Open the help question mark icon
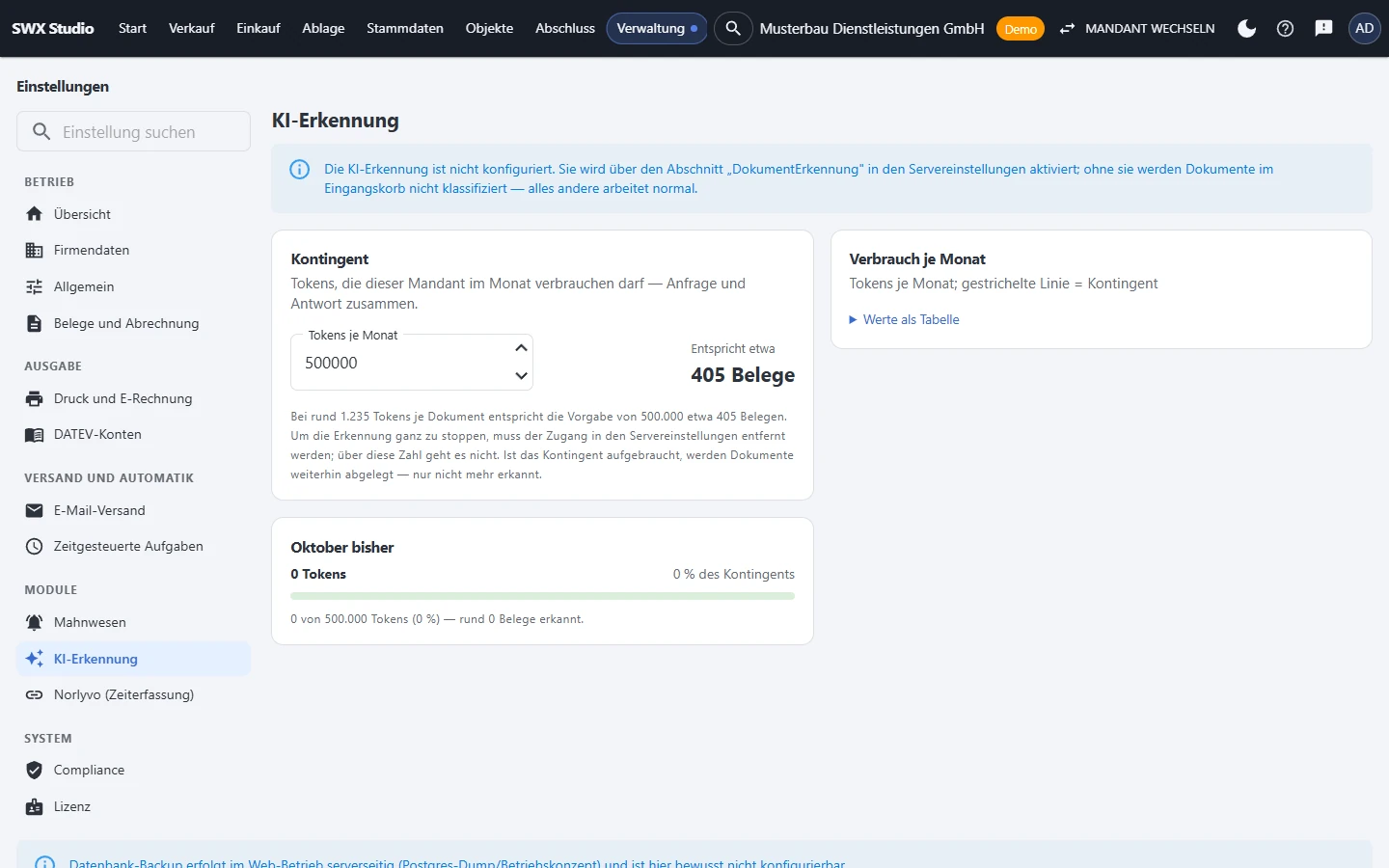The height and width of the screenshot is (868, 1389). (1285, 28)
